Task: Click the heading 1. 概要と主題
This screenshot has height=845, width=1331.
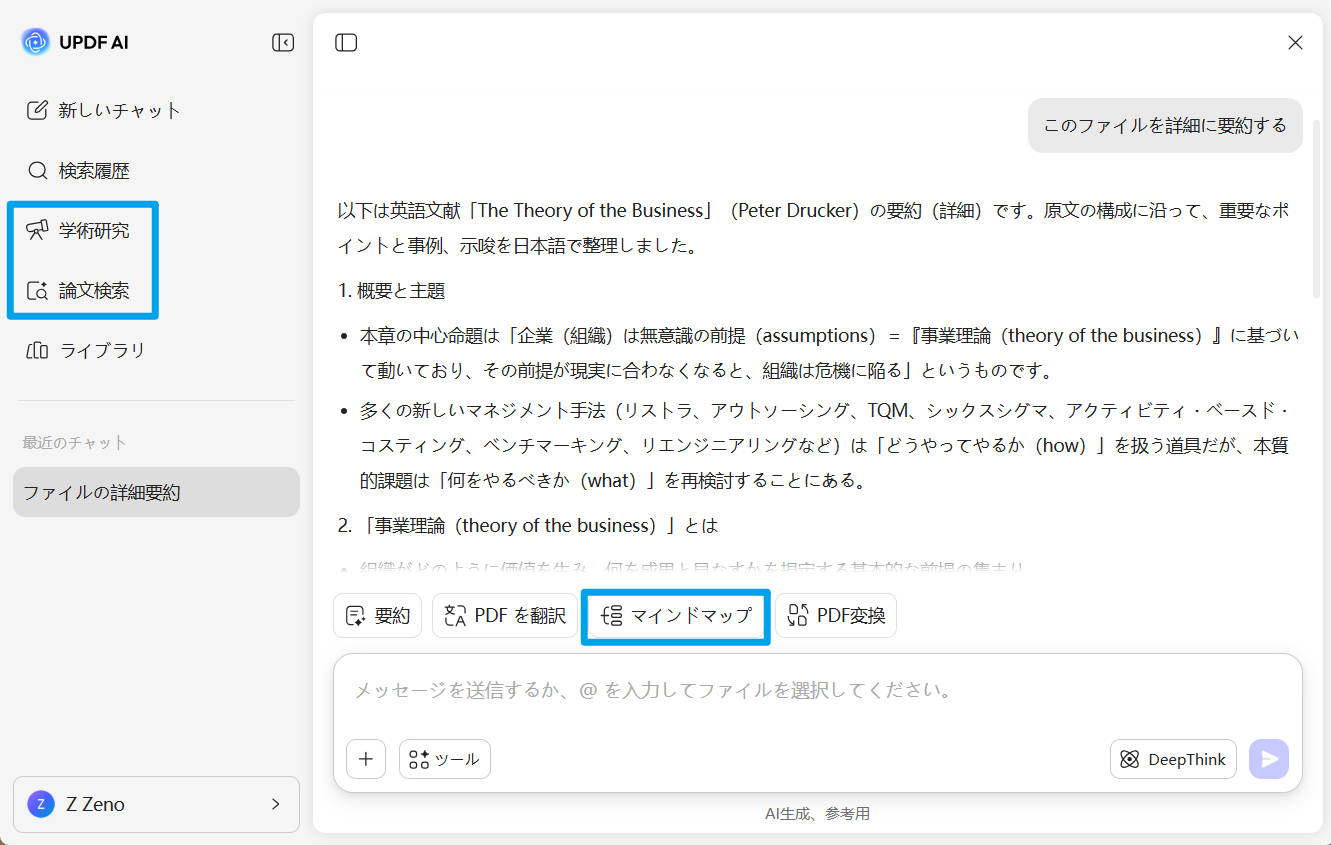Action: [x=391, y=291]
